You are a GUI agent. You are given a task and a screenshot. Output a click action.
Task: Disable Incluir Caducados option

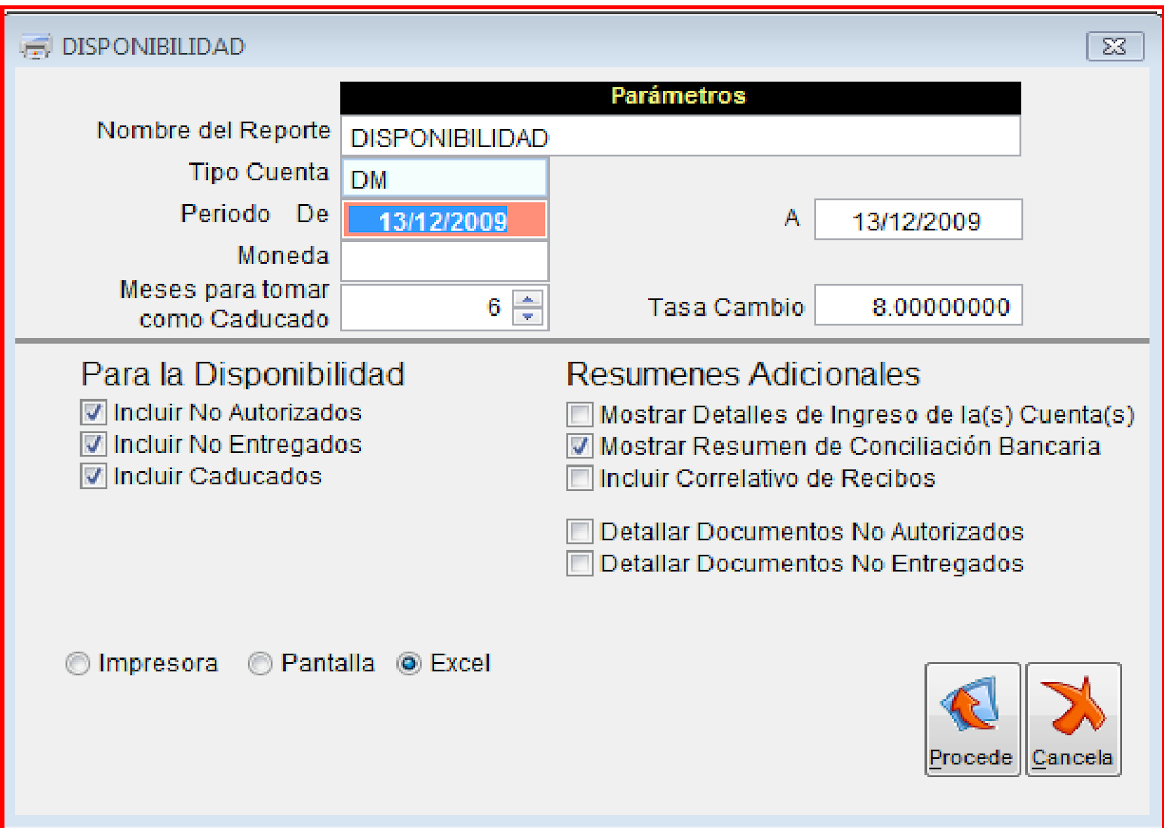tap(94, 476)
